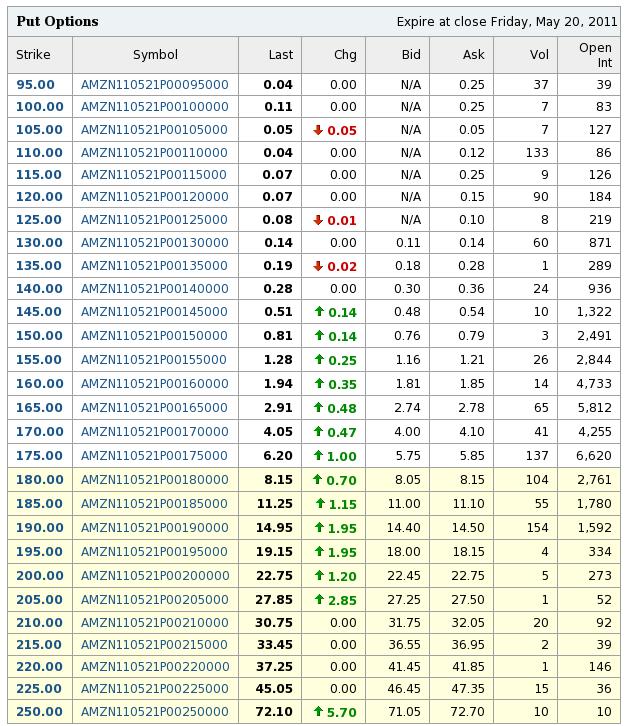Click green up arrow beside 1.15 change
This screenshot has width=628, height=726.
(x=320, y=503)
